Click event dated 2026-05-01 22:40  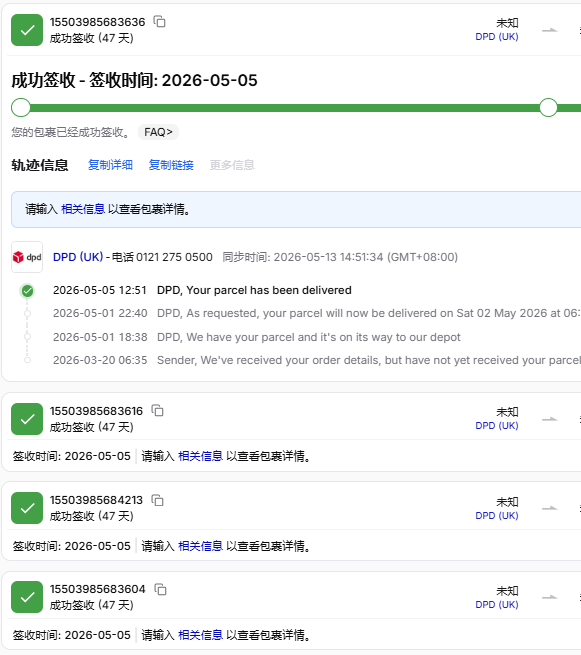coord(316,313)
